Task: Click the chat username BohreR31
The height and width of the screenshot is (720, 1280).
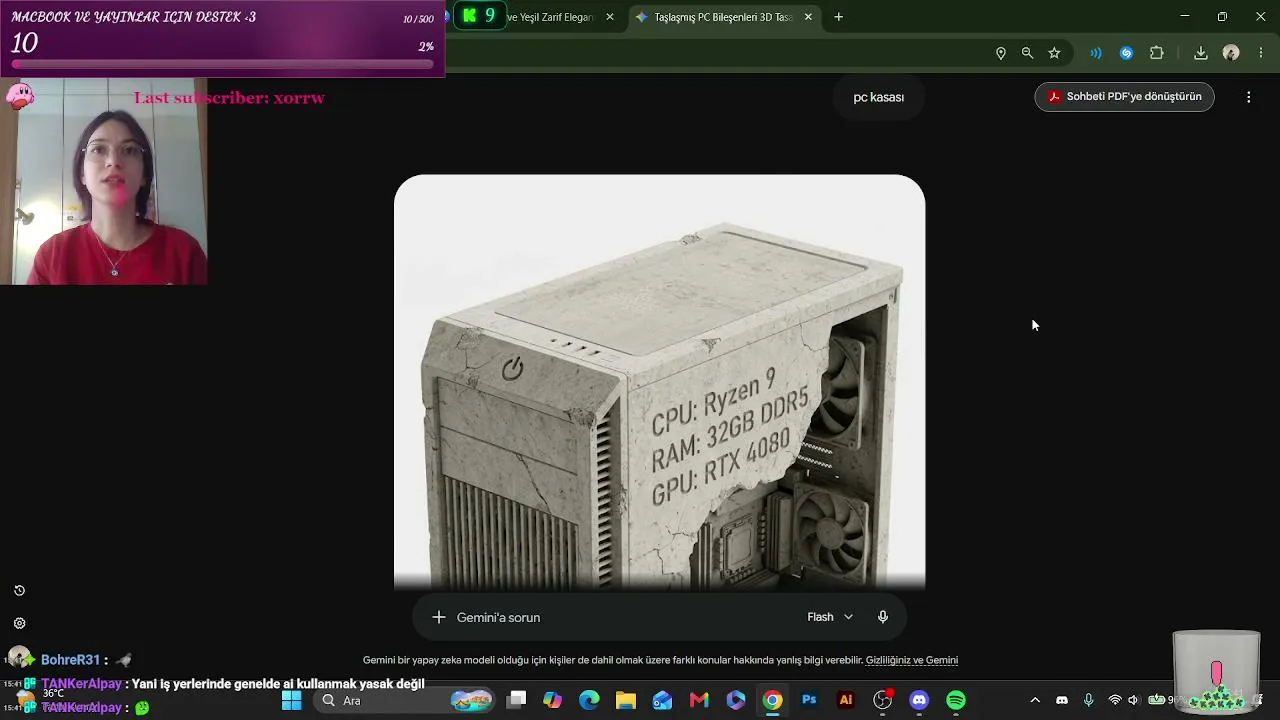Action: tap(70, 660)
